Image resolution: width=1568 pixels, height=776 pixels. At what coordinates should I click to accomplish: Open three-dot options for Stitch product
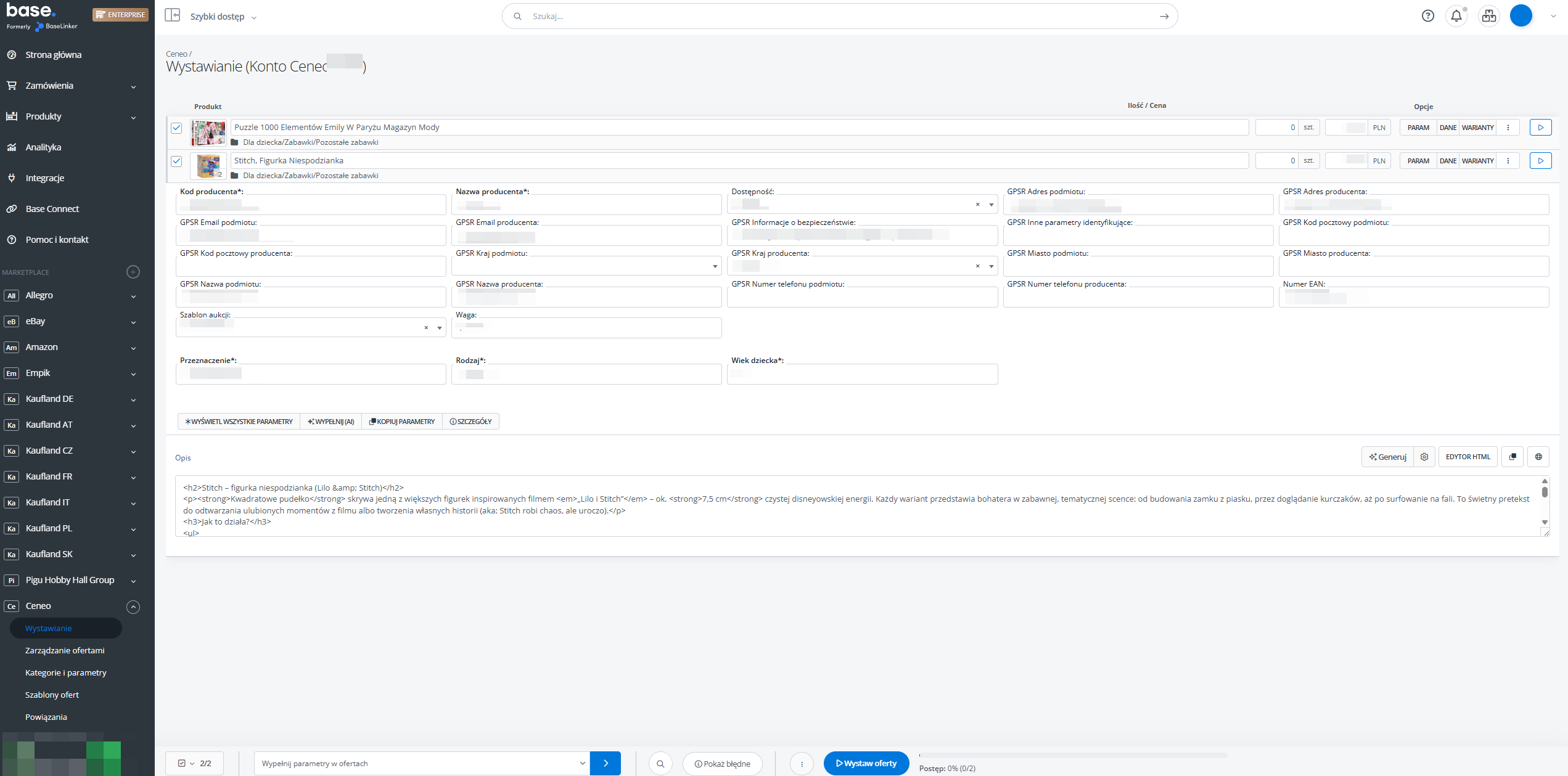[x=1508, y=161]
